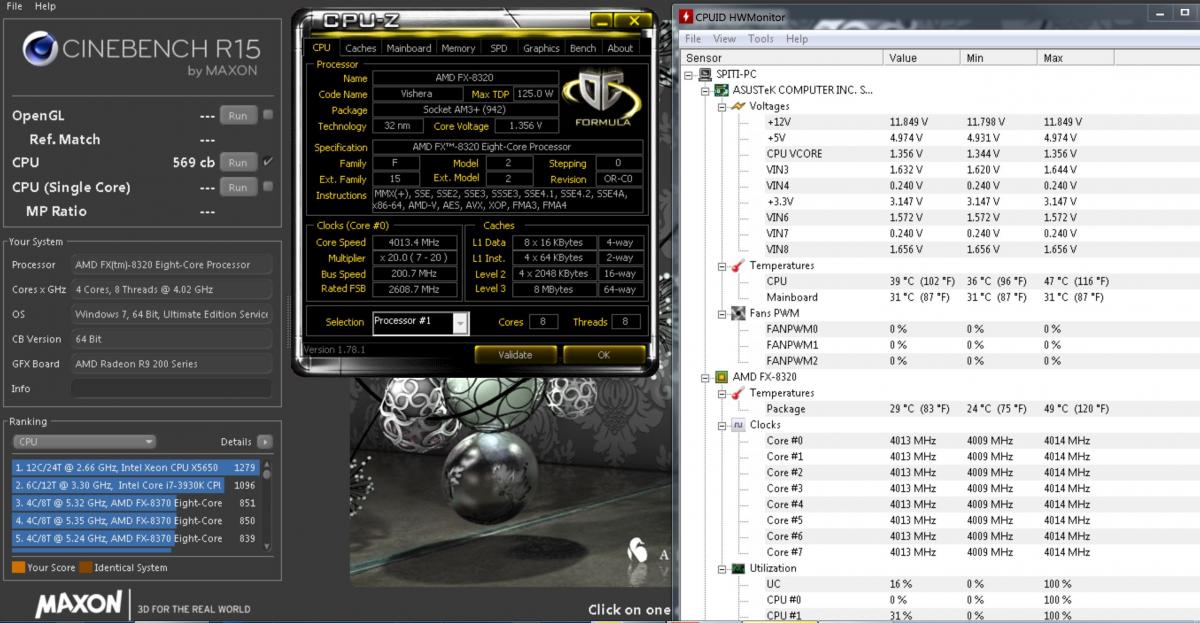Click the empty Info input field
1200x623 pixels.
[x=171, y=388]
